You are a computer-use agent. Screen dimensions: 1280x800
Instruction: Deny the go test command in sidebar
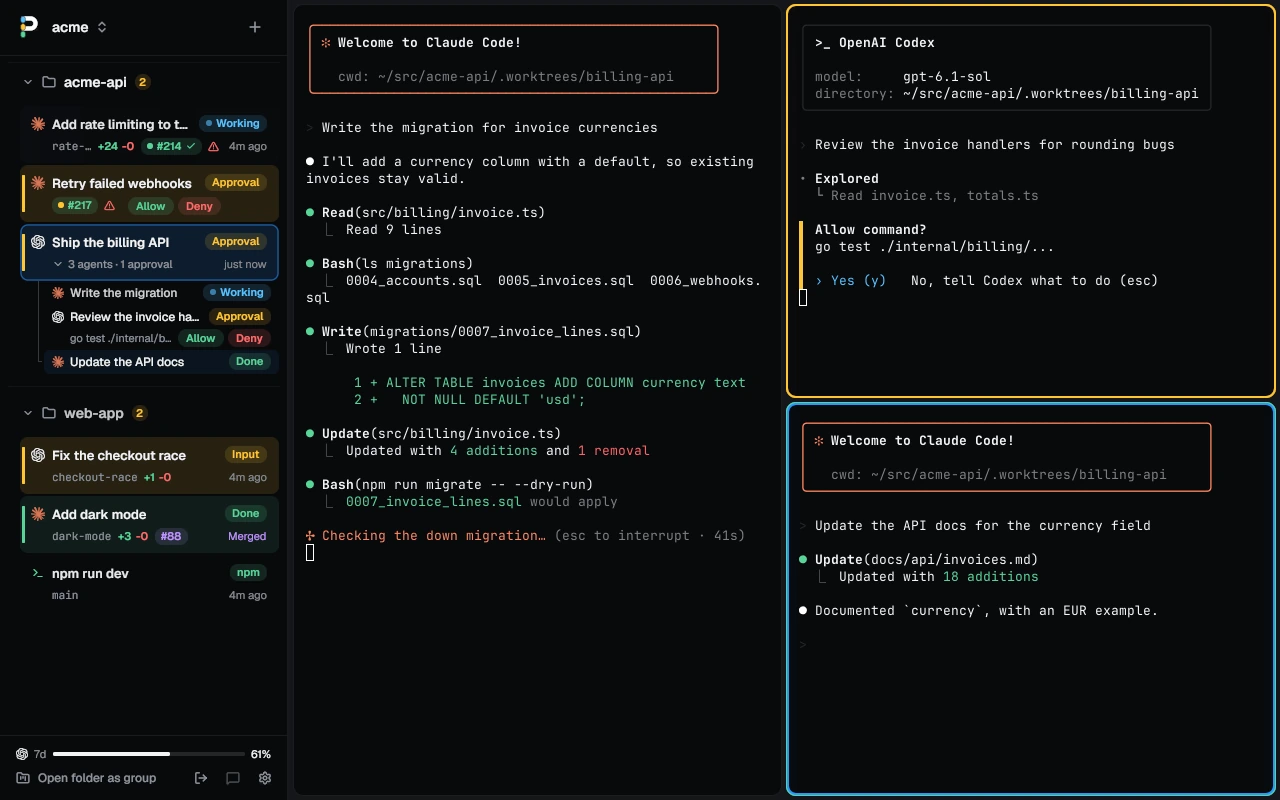coord(249,338)
